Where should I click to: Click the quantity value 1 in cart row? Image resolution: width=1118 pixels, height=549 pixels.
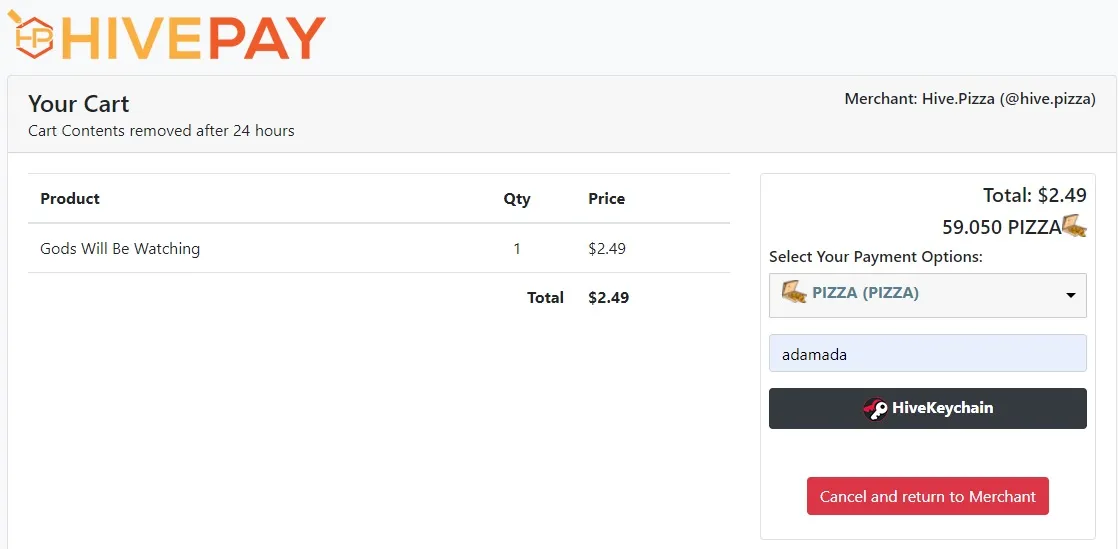517,249
